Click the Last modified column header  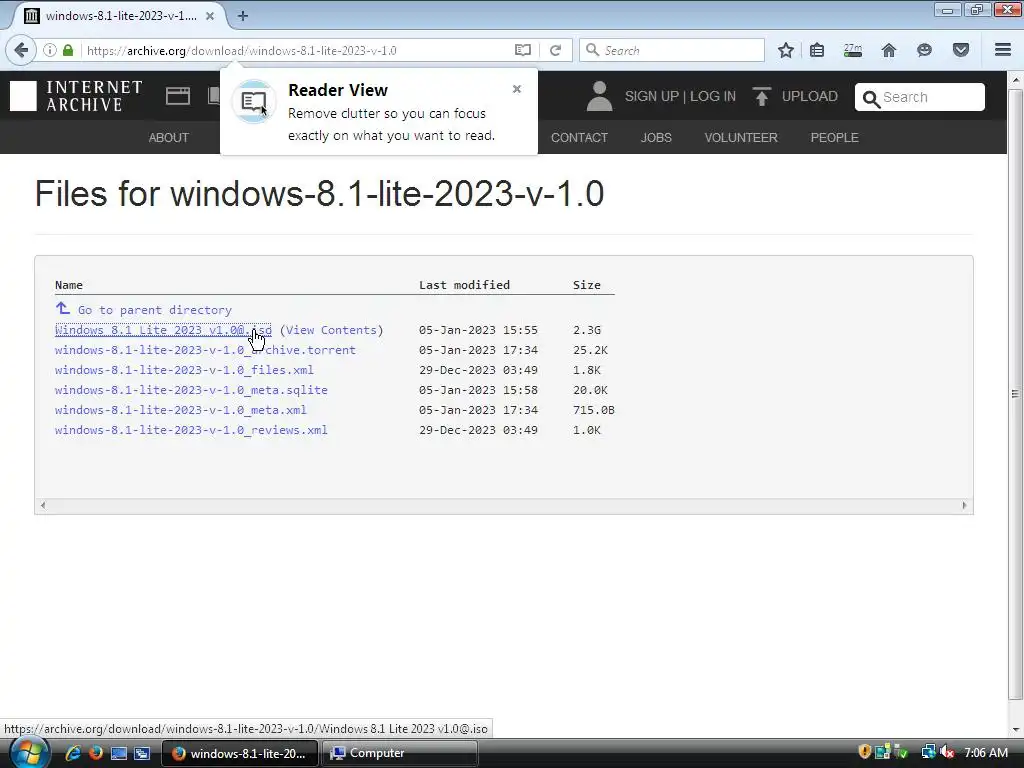click(x=464, y=285)
